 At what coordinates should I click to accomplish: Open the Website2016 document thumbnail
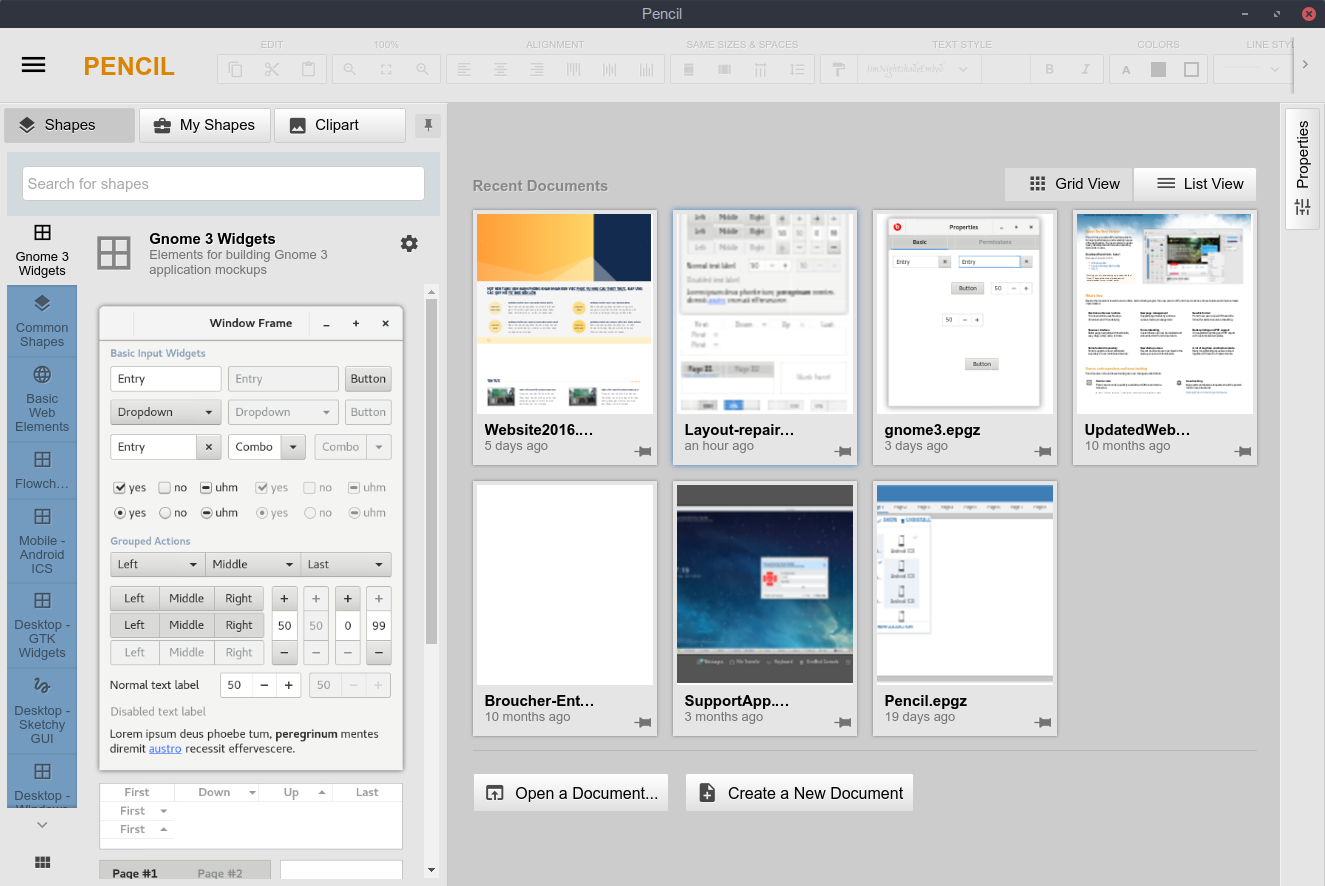(565, 313)
